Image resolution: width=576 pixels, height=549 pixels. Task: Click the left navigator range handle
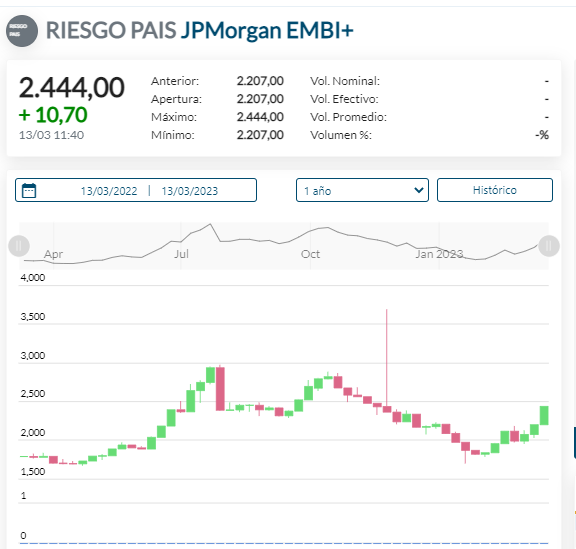click(x=19, y=246)
